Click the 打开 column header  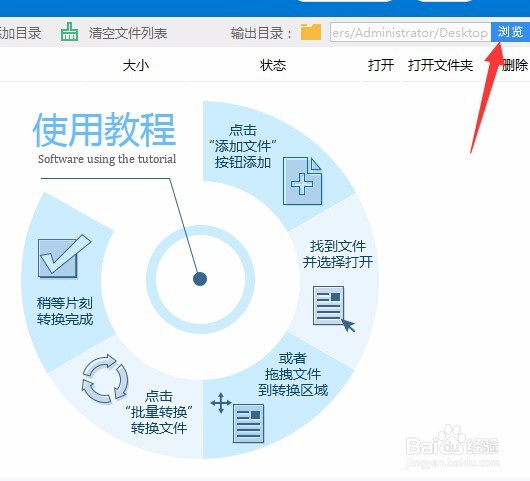point(381,65)
